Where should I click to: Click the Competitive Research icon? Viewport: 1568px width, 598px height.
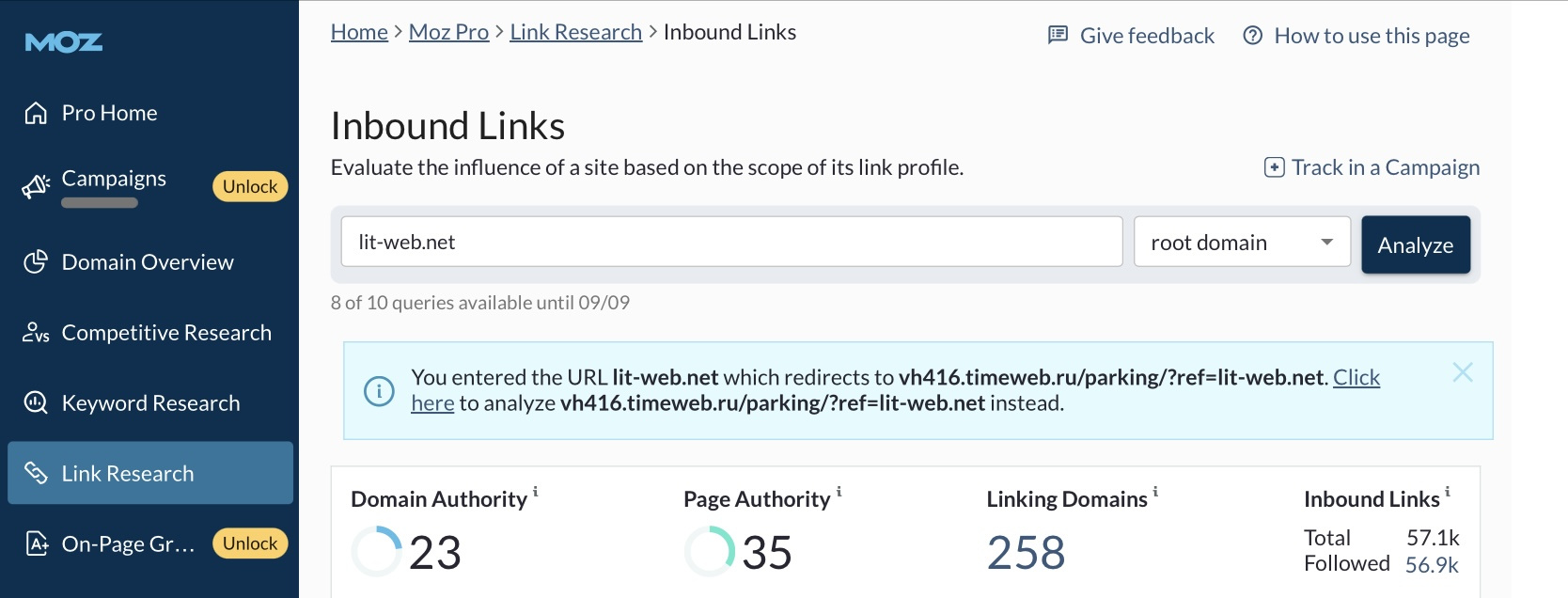36,333
